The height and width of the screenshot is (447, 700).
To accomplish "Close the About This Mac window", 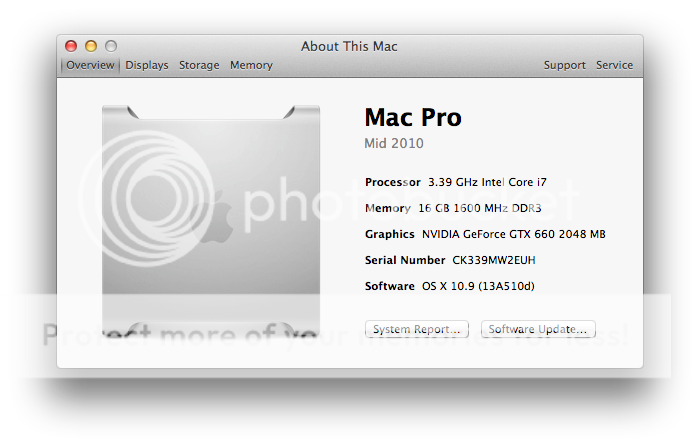I will point(71,46).
